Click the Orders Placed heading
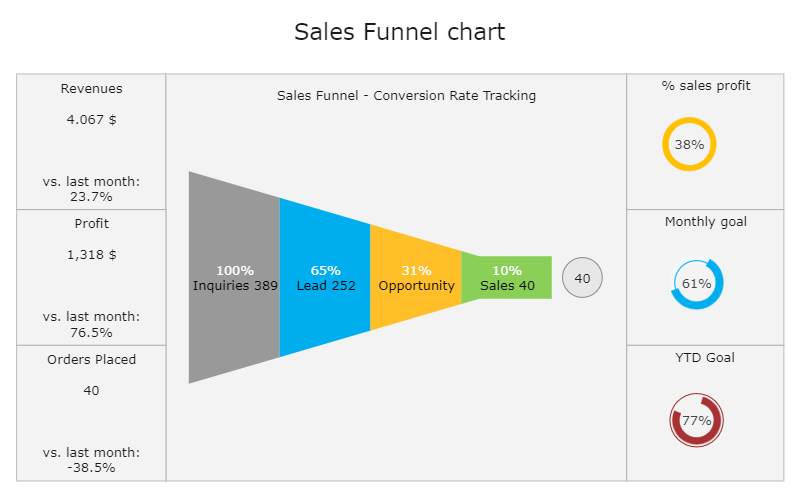This screenshot has width=800, height=500. 91,360
